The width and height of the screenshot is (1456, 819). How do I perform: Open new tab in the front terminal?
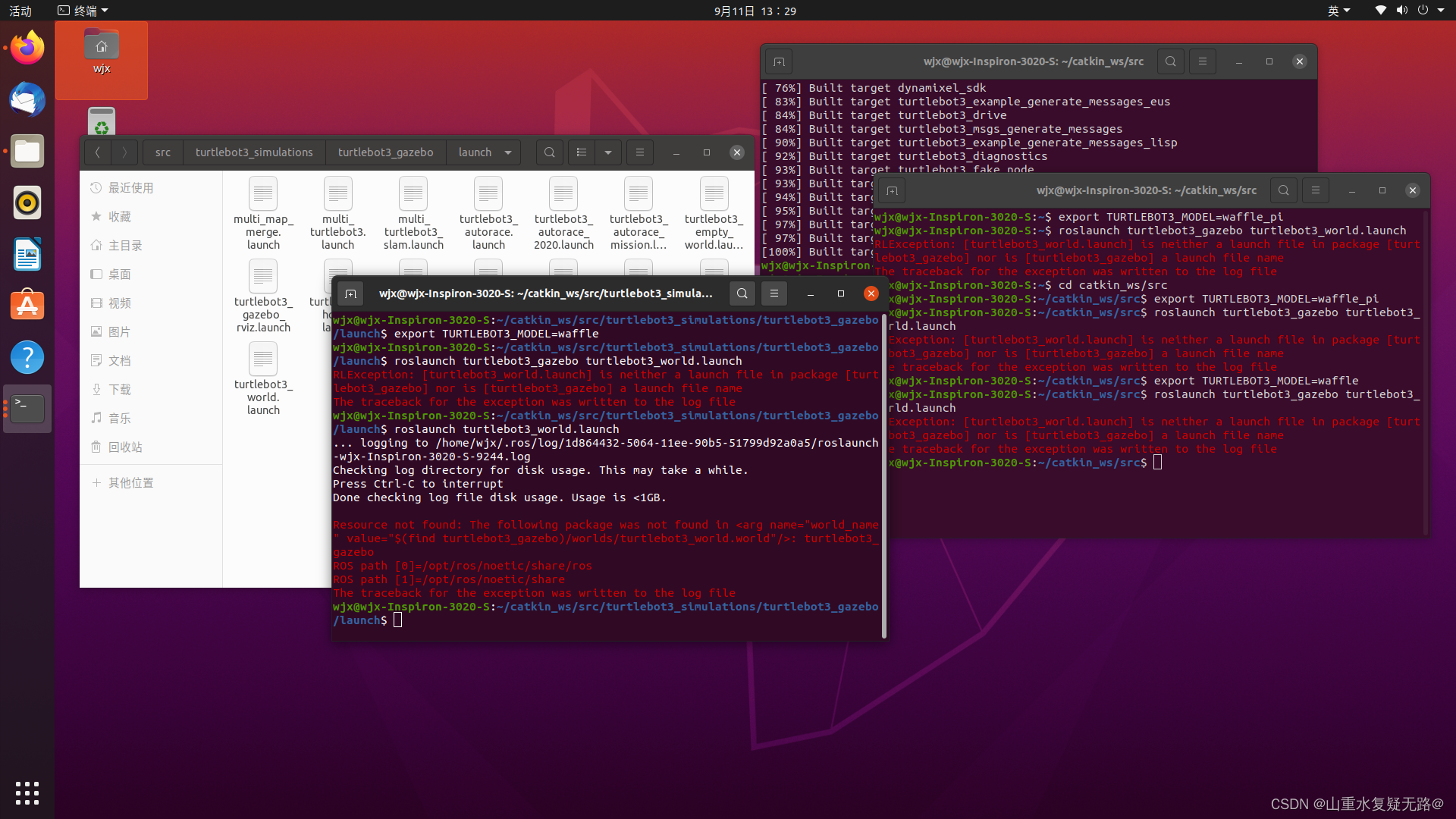(350, 293)
